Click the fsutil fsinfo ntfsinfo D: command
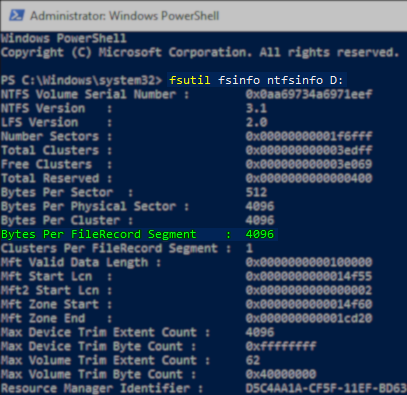Screen dimensions: 407x395 pos(256,80)
